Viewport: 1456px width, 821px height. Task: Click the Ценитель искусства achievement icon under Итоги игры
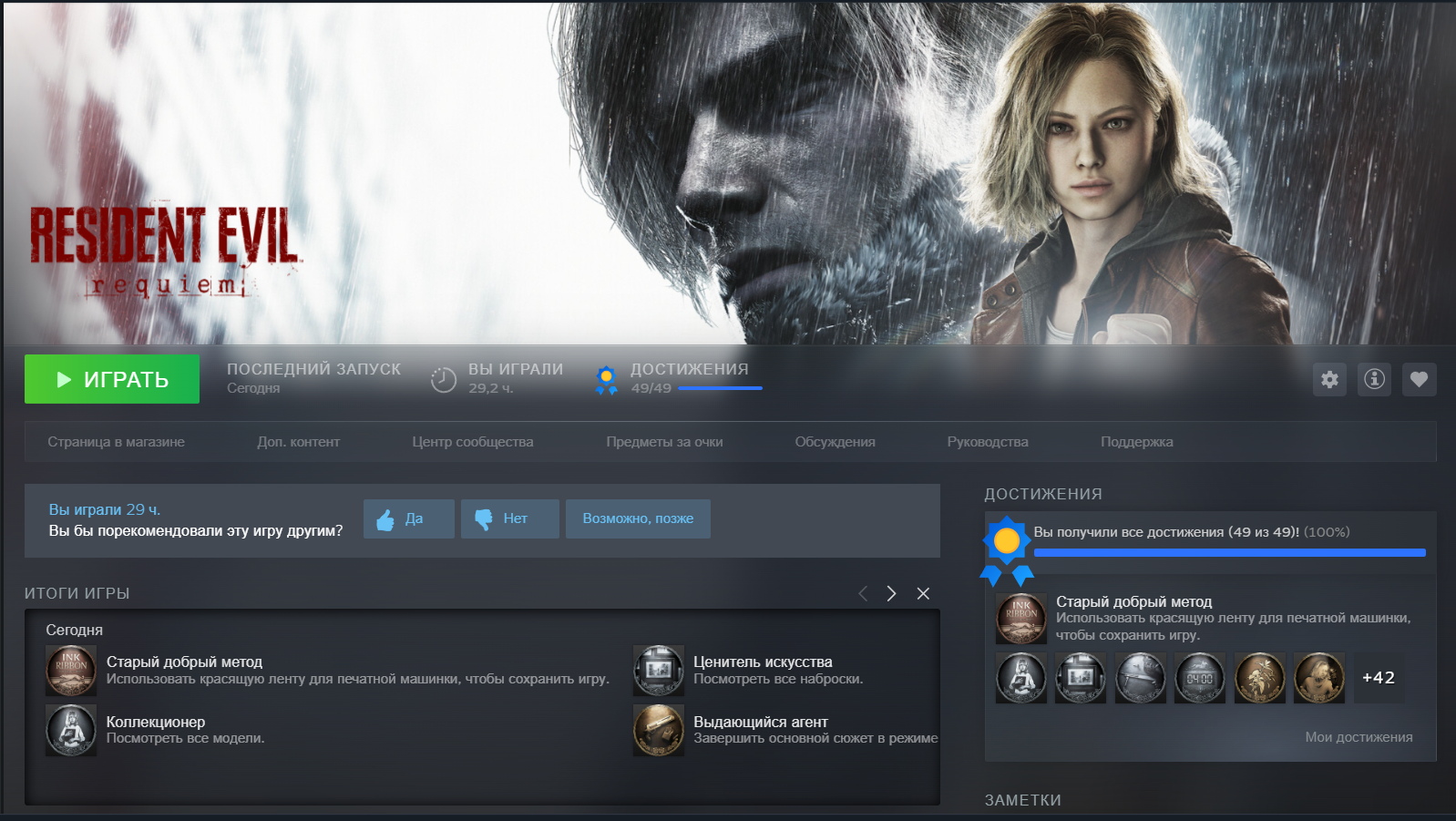coord(659,671)
